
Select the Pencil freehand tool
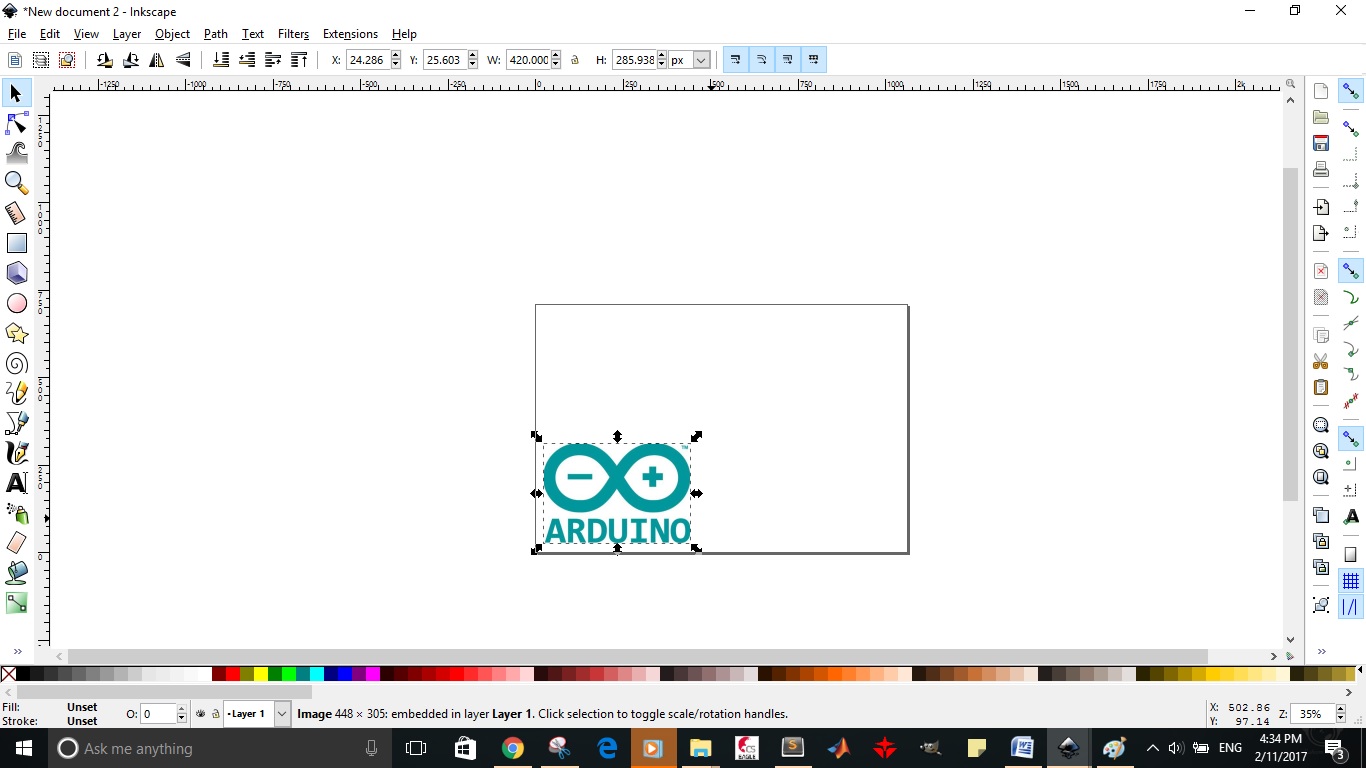[17, 393]
